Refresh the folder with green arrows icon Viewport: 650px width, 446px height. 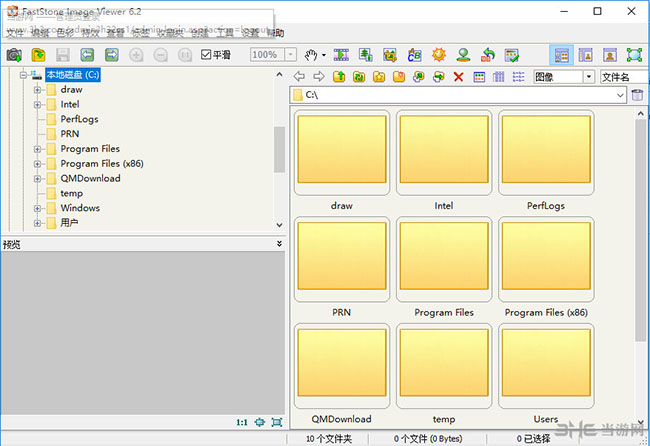coord(359,77)
